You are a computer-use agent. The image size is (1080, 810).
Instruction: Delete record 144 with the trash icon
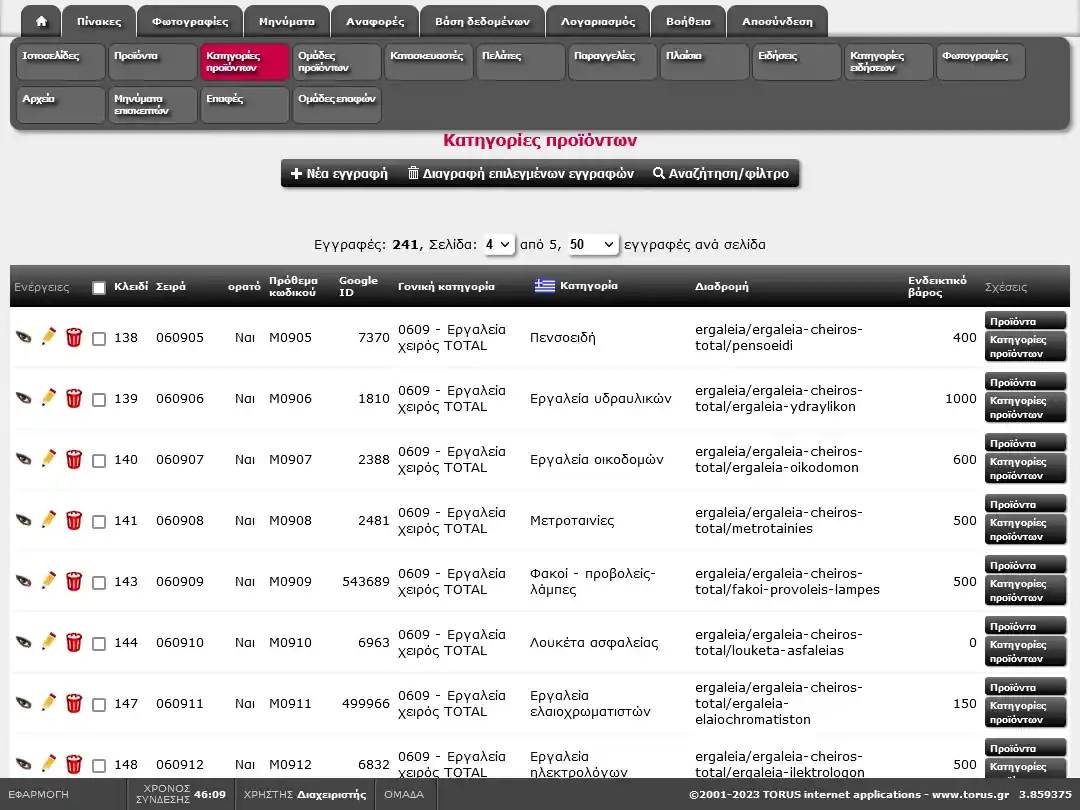coord(74,643)
